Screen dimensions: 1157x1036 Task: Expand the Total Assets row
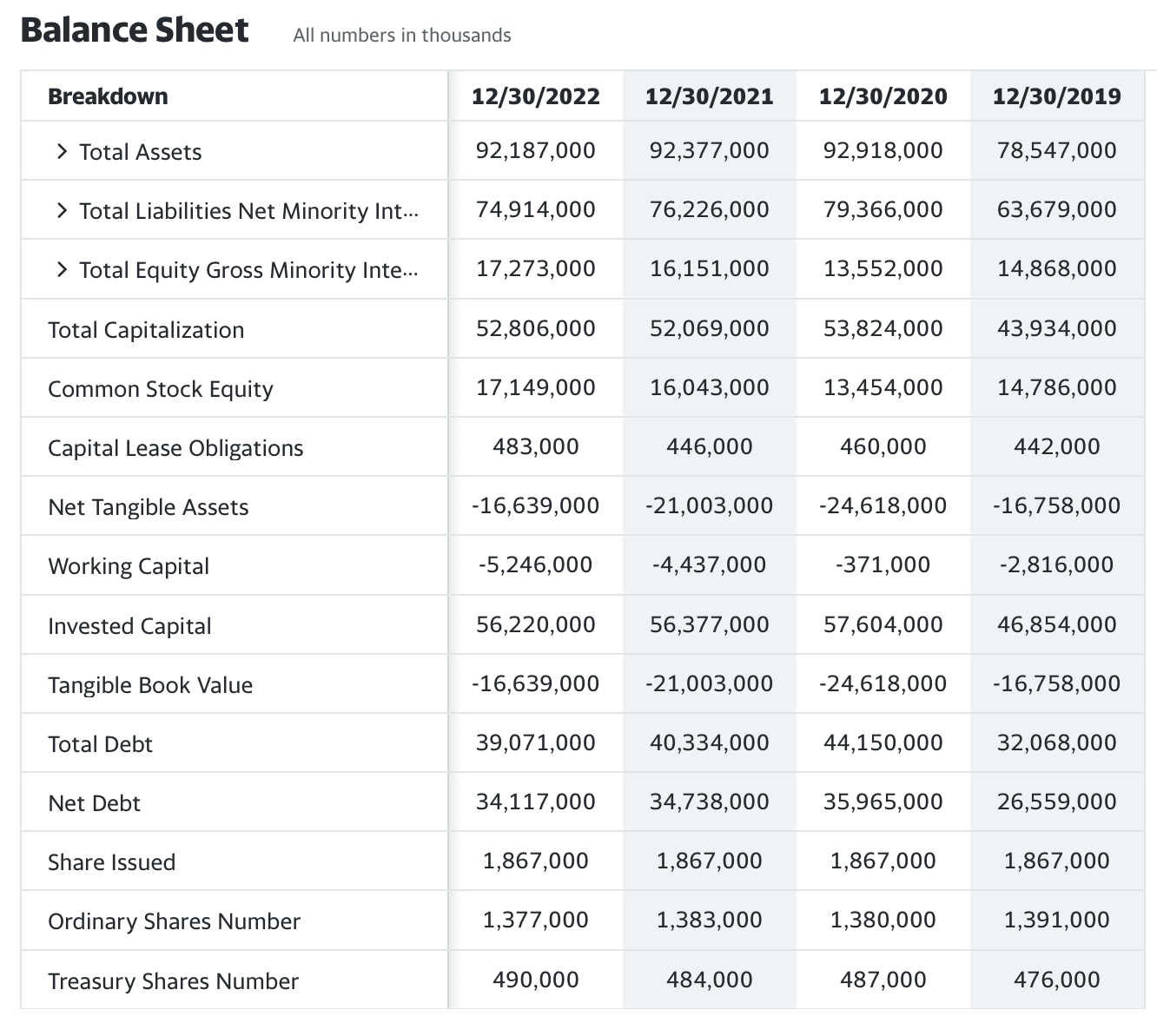pos(61,152)
